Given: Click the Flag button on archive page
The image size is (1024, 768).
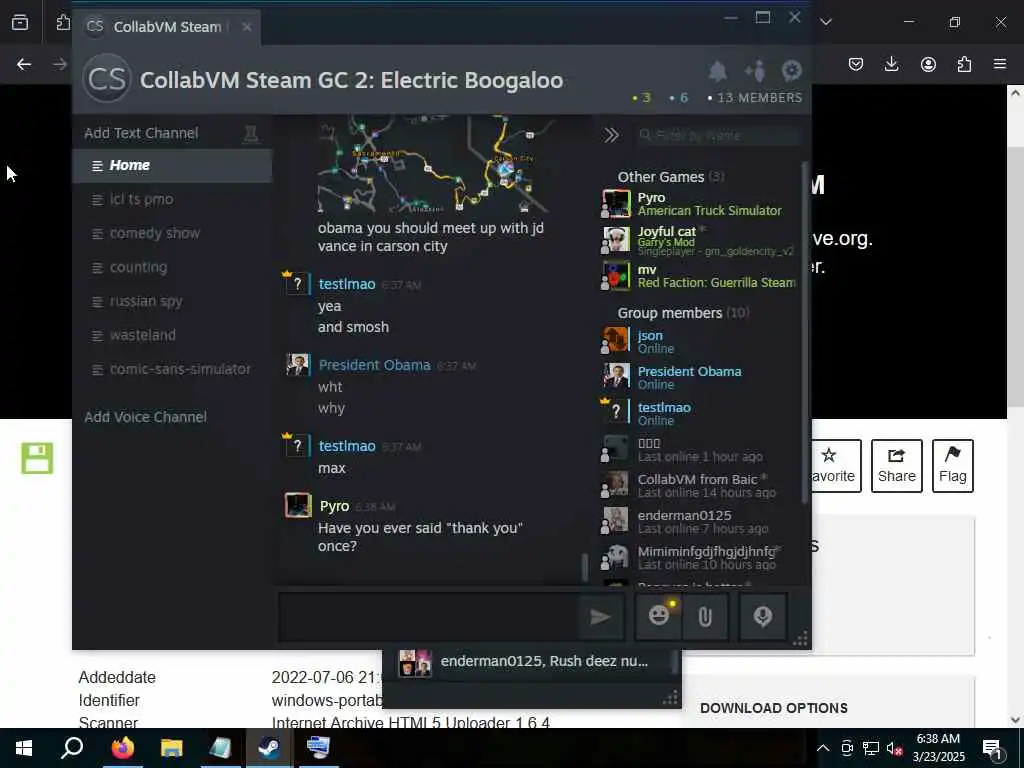Looking at the screenshot, I should pyautogui.click(x=953, y=466).
